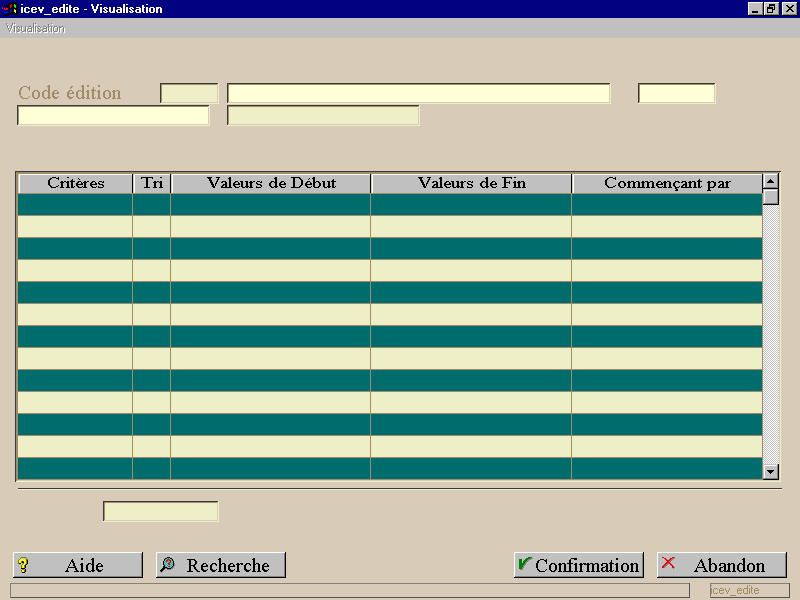Click the input field below the criteria table
Image resolution: width=800 pixels, height=600 pixels.
pos(161,511)
